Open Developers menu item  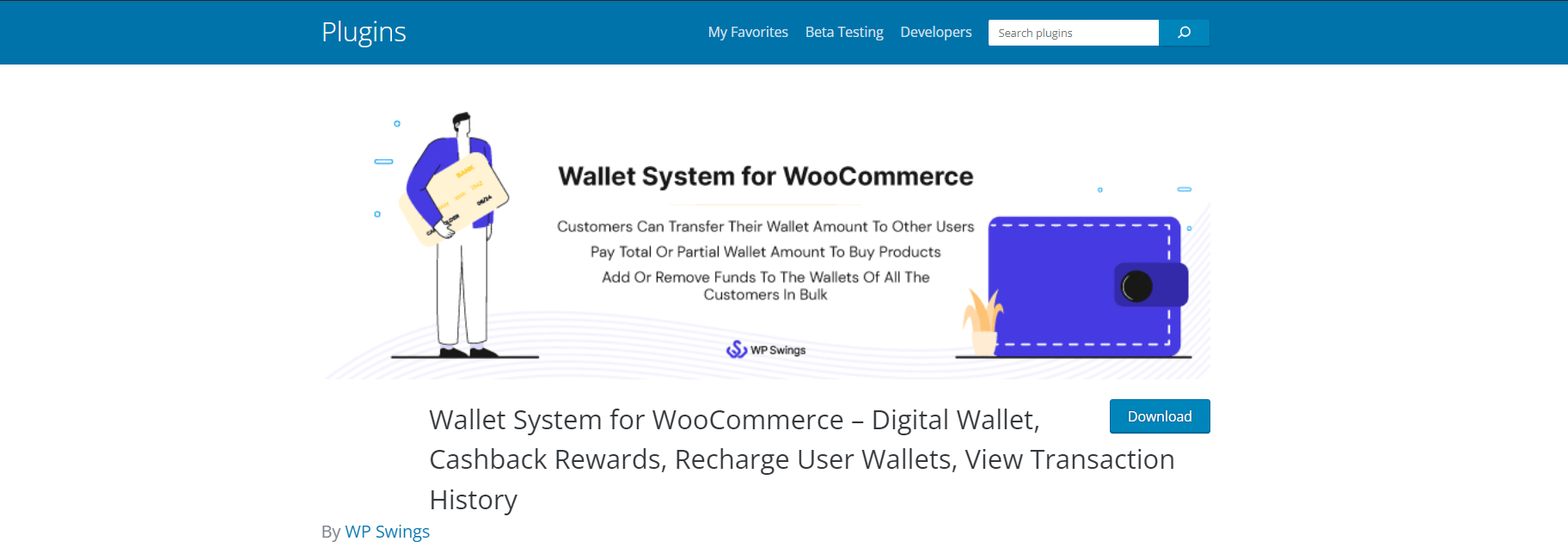pyautogui.click(x=935, y=32)
